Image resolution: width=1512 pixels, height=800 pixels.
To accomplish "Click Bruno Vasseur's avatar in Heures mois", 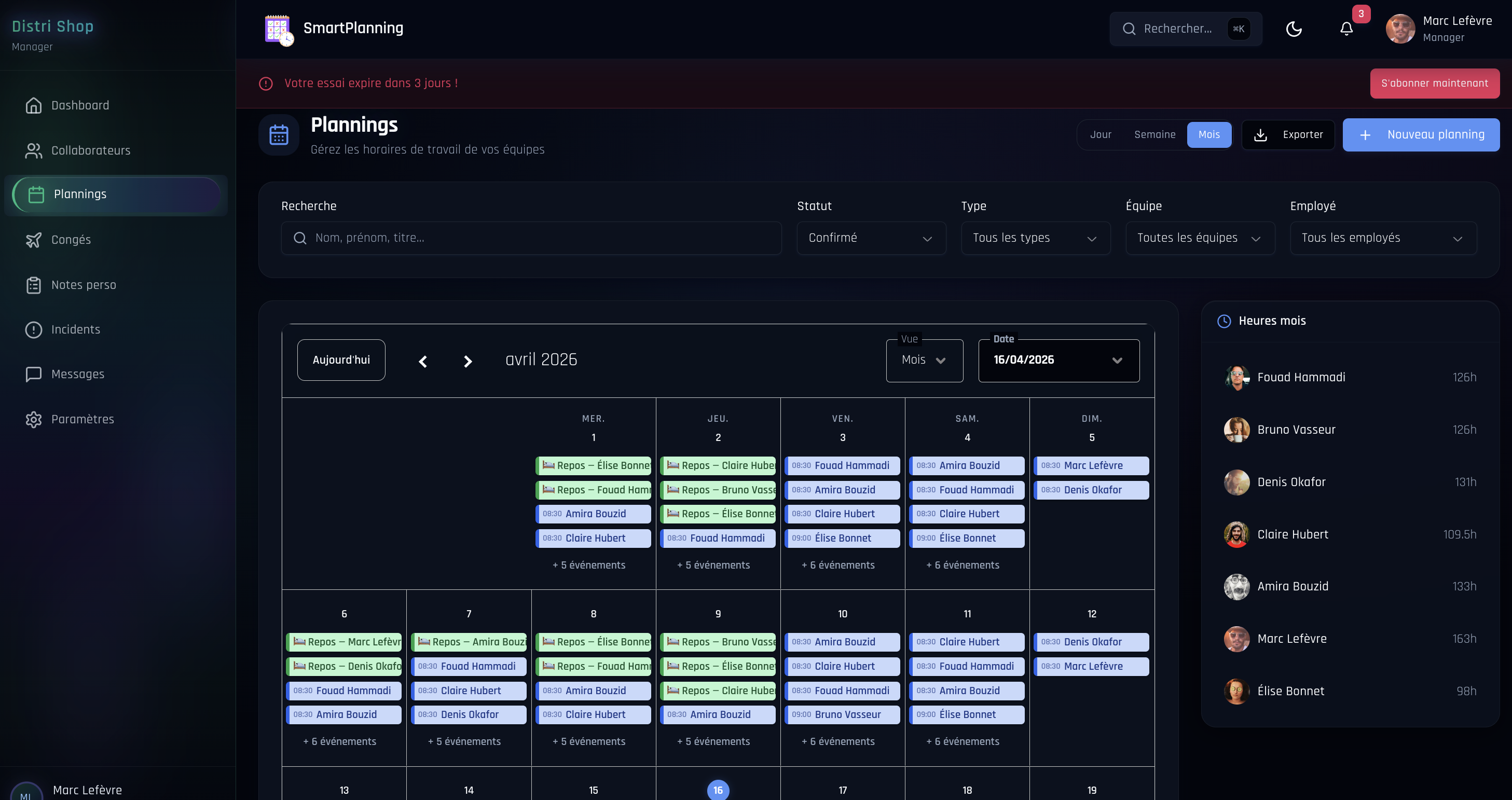I will 1236,430.
